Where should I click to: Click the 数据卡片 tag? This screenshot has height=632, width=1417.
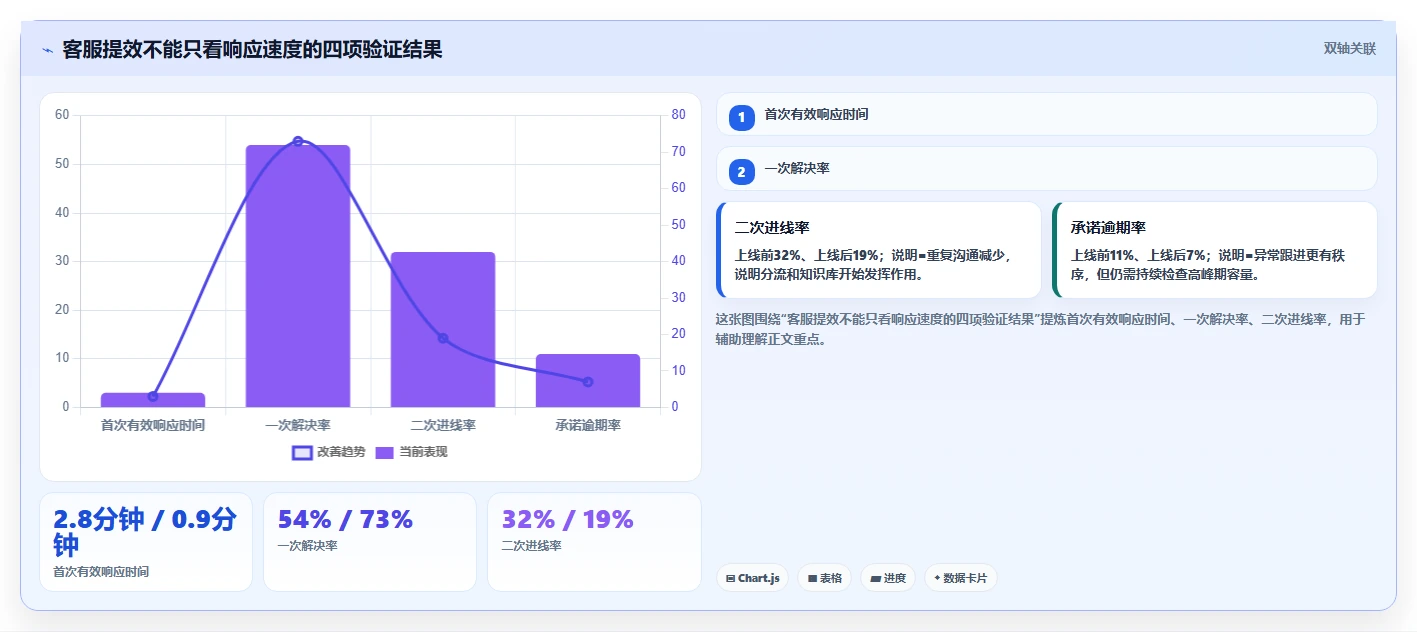(x=960, y=578)
